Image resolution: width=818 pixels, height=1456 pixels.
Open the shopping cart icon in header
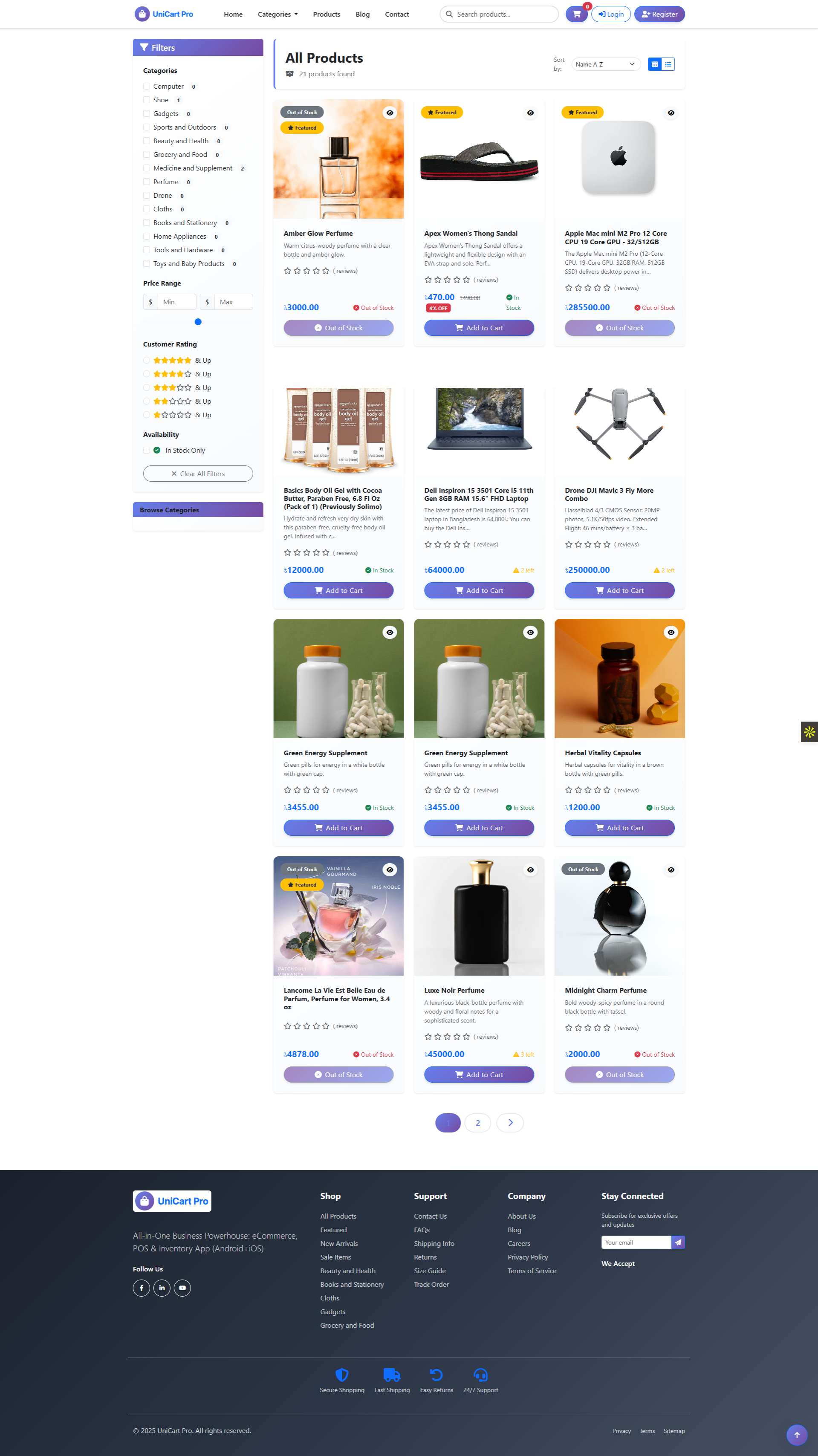click(x=577, y=14)
